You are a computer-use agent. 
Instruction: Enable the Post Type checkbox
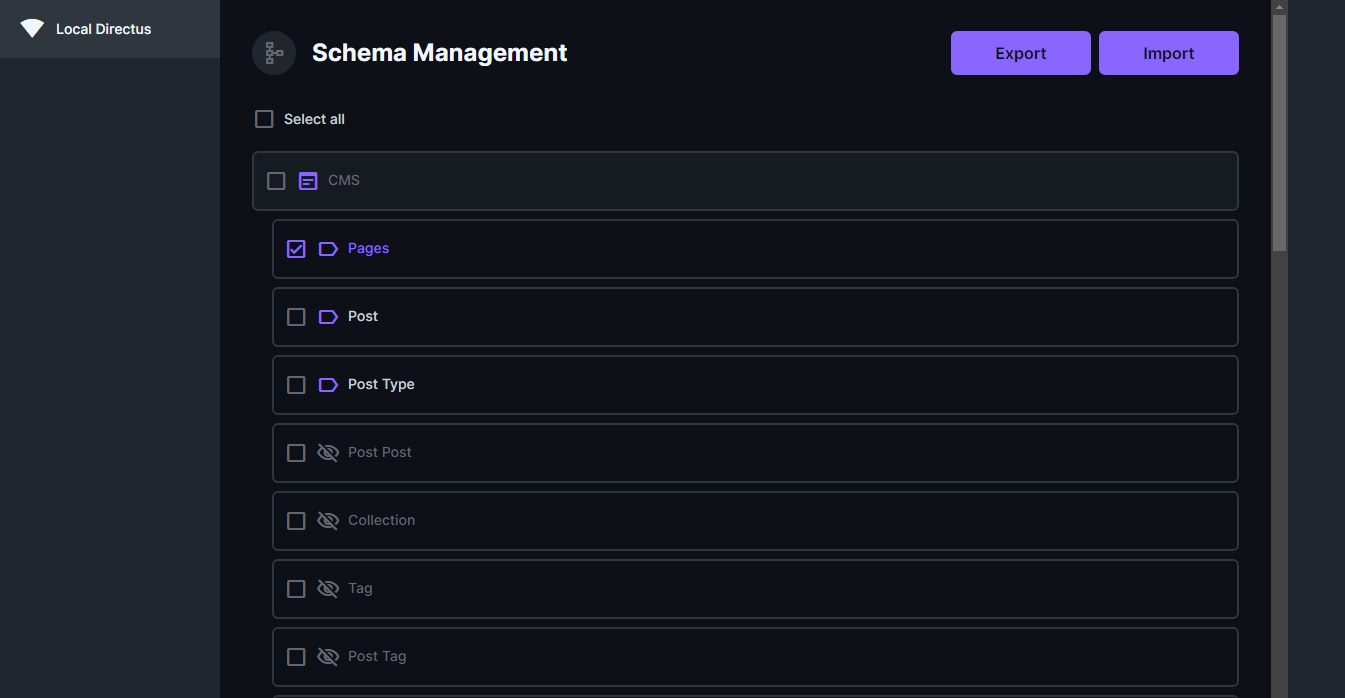point(296,385)
